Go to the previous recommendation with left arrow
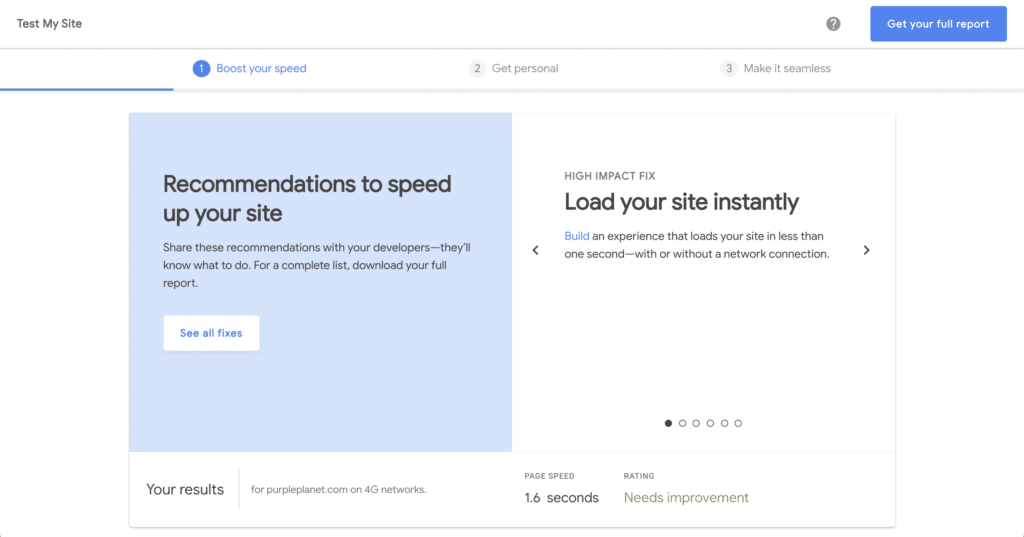The height and width of the screenshot is (537, 1024). coord(535,250)
